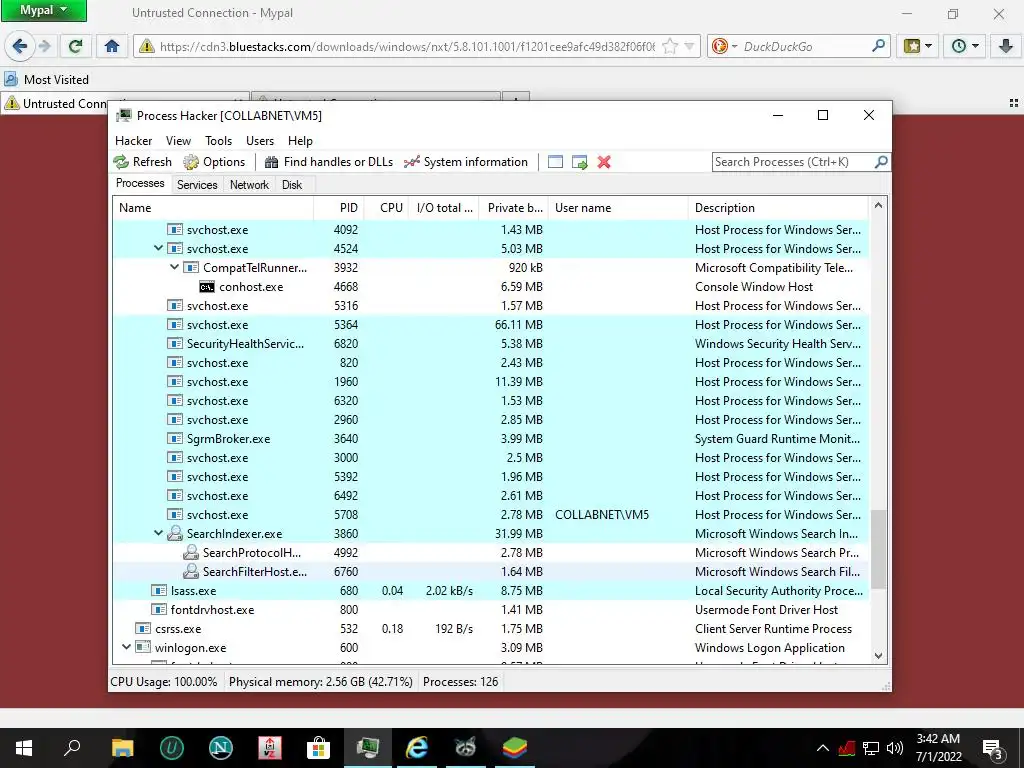Switch to the Disk tab

292,185
